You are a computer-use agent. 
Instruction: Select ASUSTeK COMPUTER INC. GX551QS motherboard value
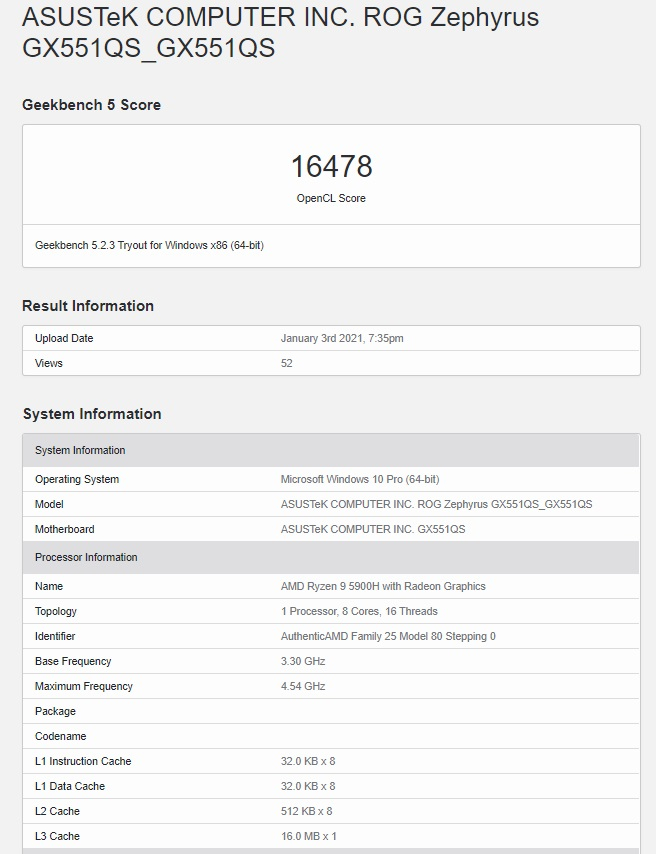coord(373,529)
